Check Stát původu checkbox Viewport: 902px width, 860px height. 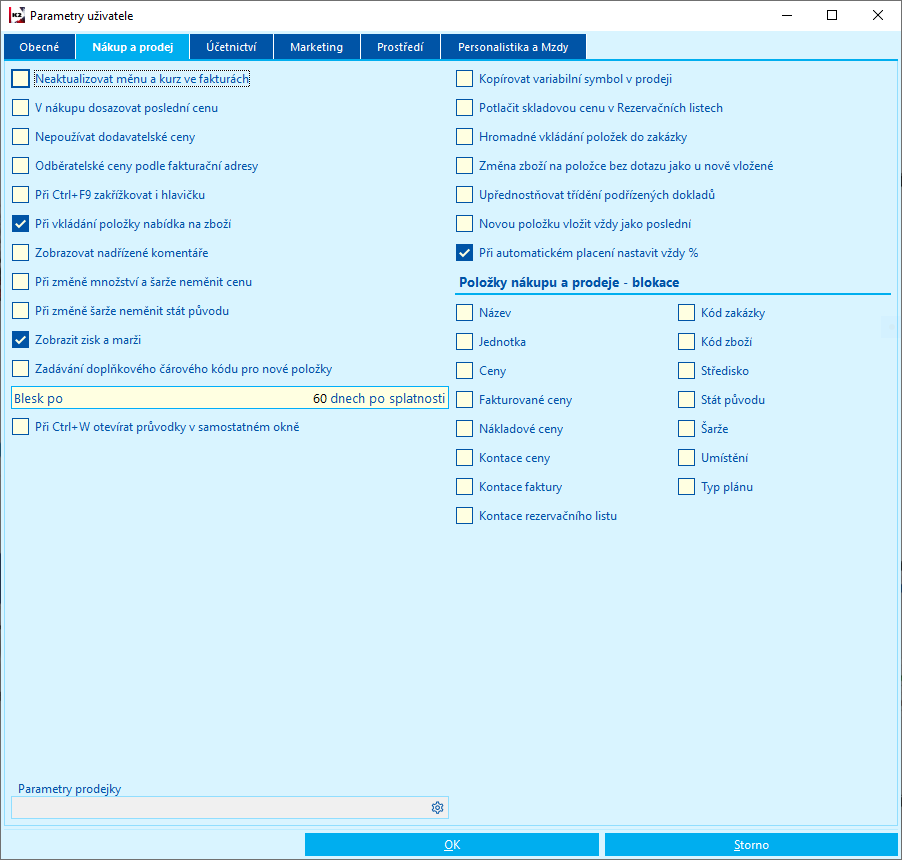[x=686, y=400]
